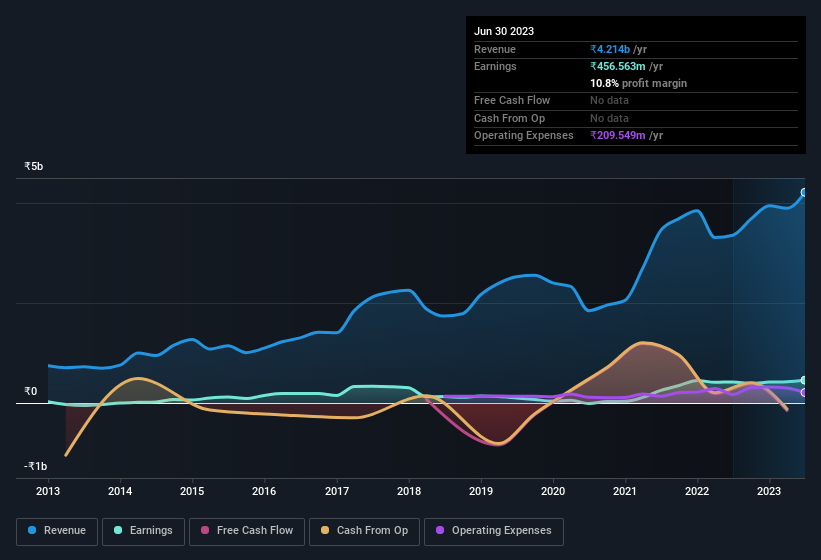
Task: Toggle the Earnings legend button
Action: click(143, 531)
